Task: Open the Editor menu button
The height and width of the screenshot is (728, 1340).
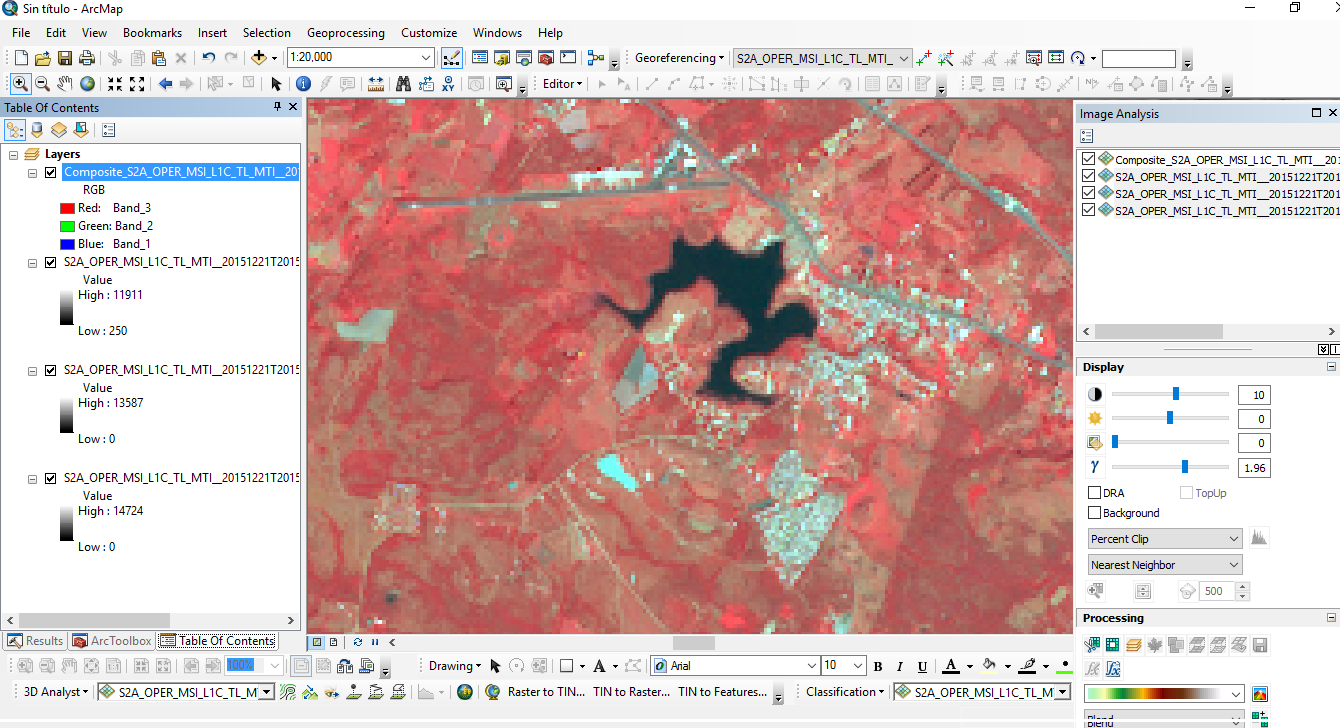Action: click(560, 83)
